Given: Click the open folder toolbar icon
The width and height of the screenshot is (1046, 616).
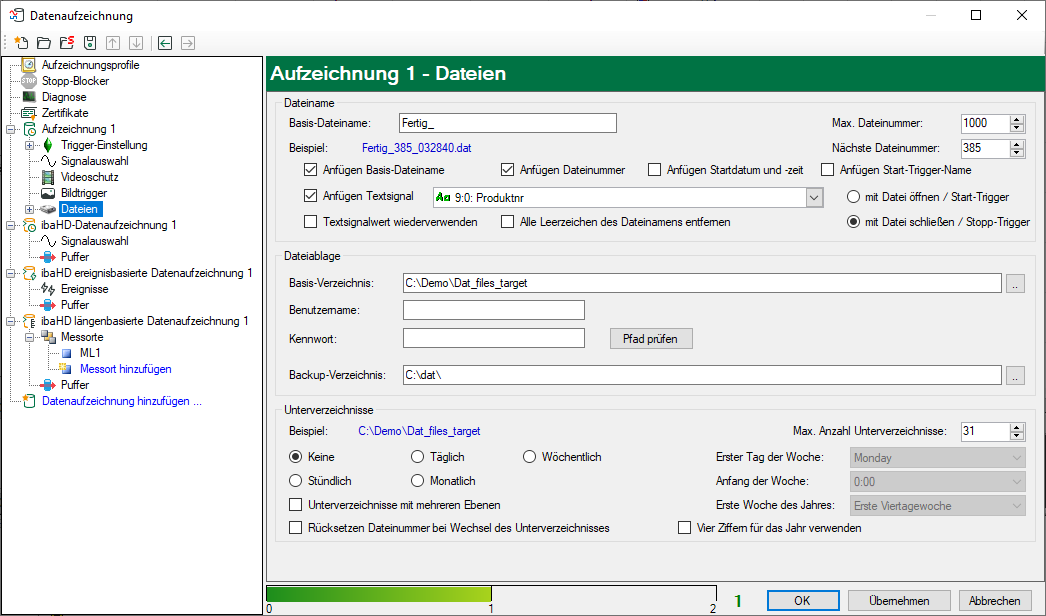Looking at the screenshot, I should point(44,43).
